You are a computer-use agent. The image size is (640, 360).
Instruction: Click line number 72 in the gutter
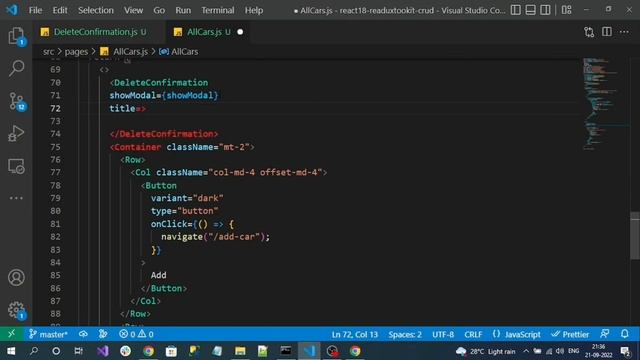(x=55, y=108)
